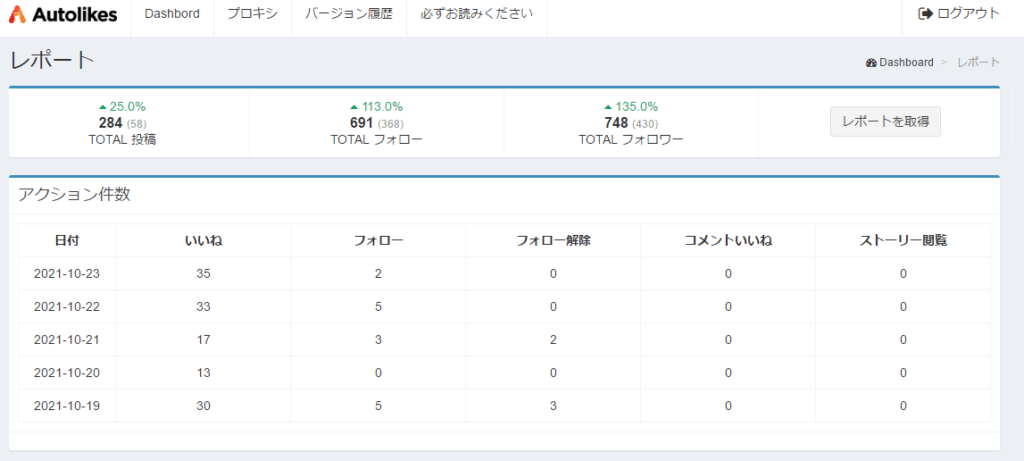Click the レポートを取得 button
Screen dimensions: 1024x461
[x=886, y=121]
